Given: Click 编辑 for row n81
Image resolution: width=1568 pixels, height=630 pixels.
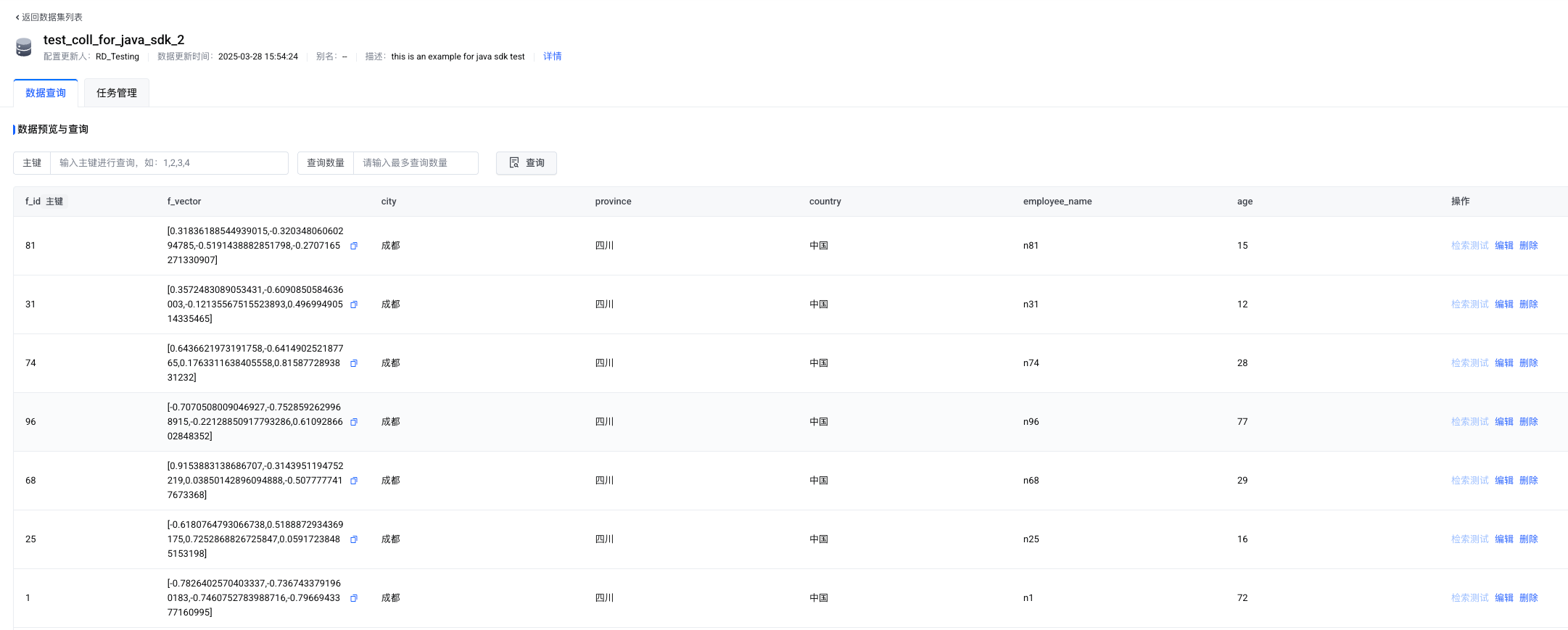Looking at the screenshot, I should tap(1504, 246).
